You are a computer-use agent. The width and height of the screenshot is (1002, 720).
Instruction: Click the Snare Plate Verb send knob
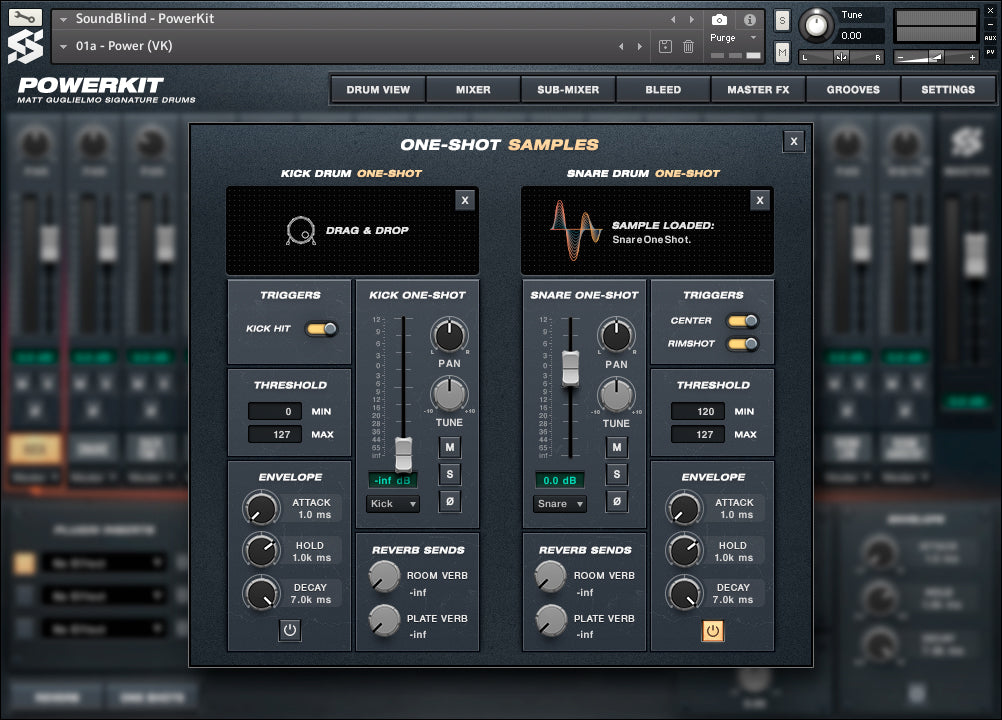point(551,620)
